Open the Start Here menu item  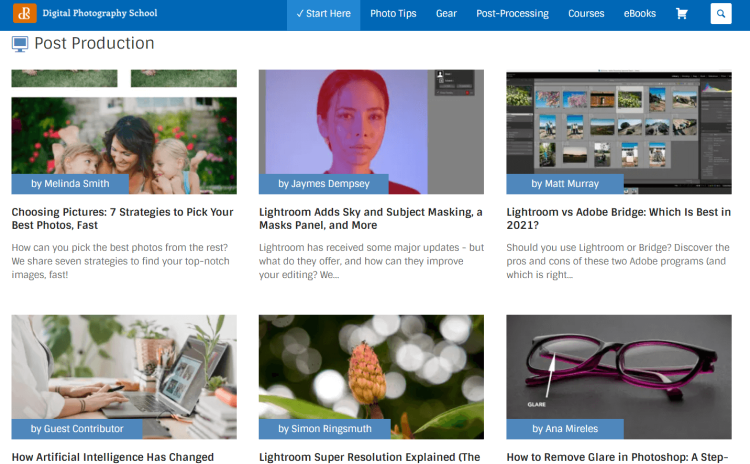323,13
